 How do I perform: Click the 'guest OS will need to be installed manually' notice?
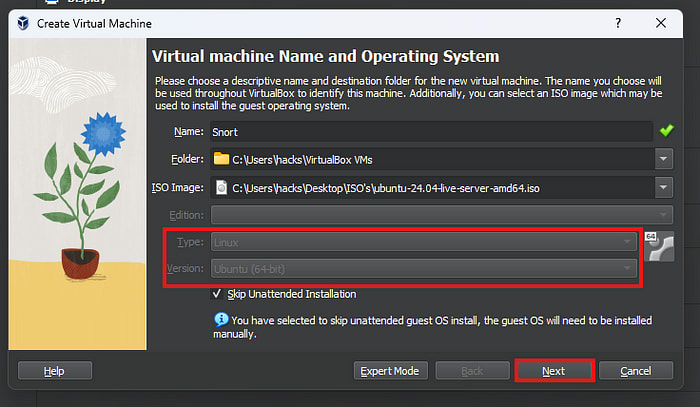click(x=433, y=327)
